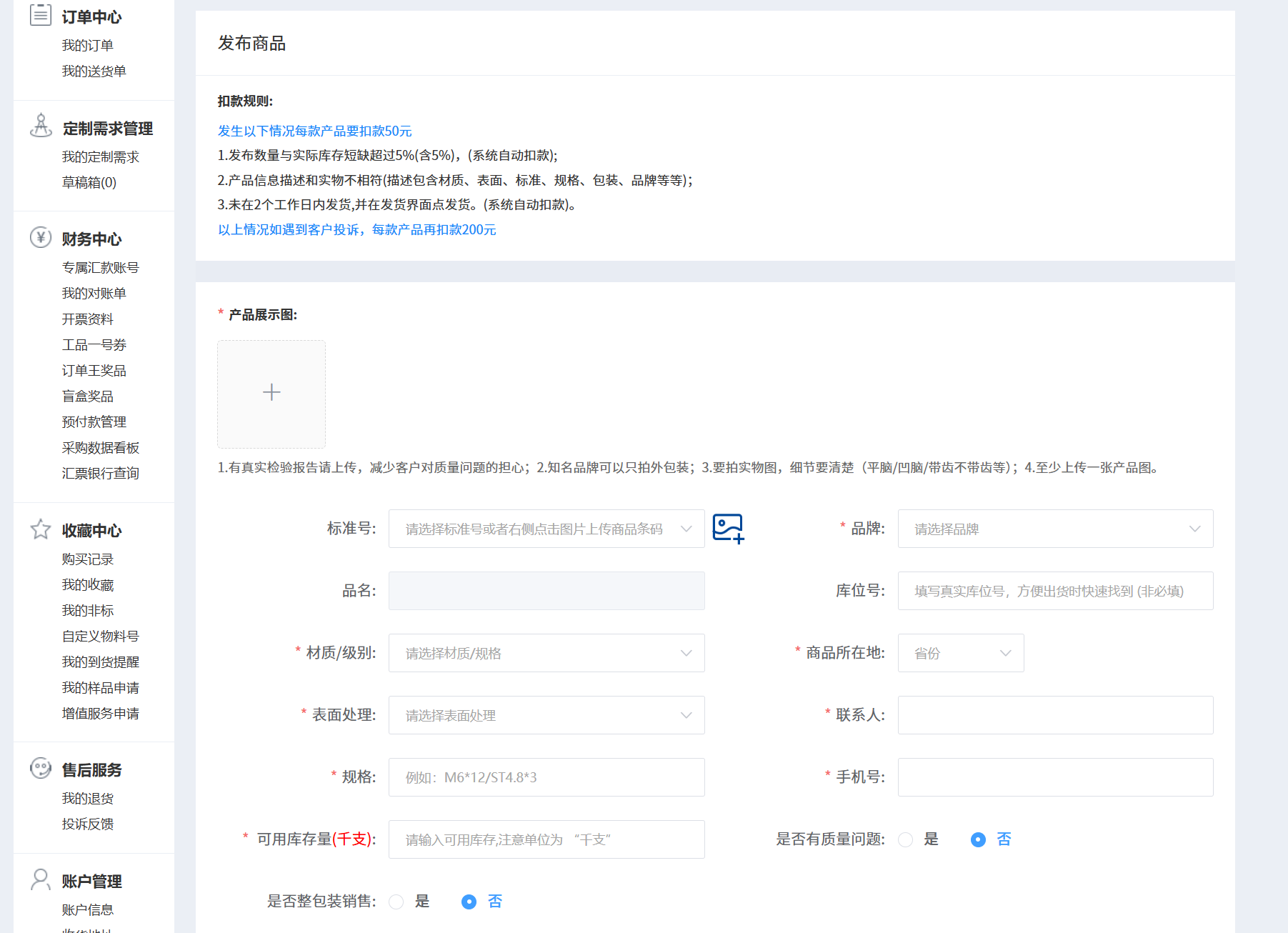Select 是 for 是否整包装销售
The image size is (1288, 933).
396,902
